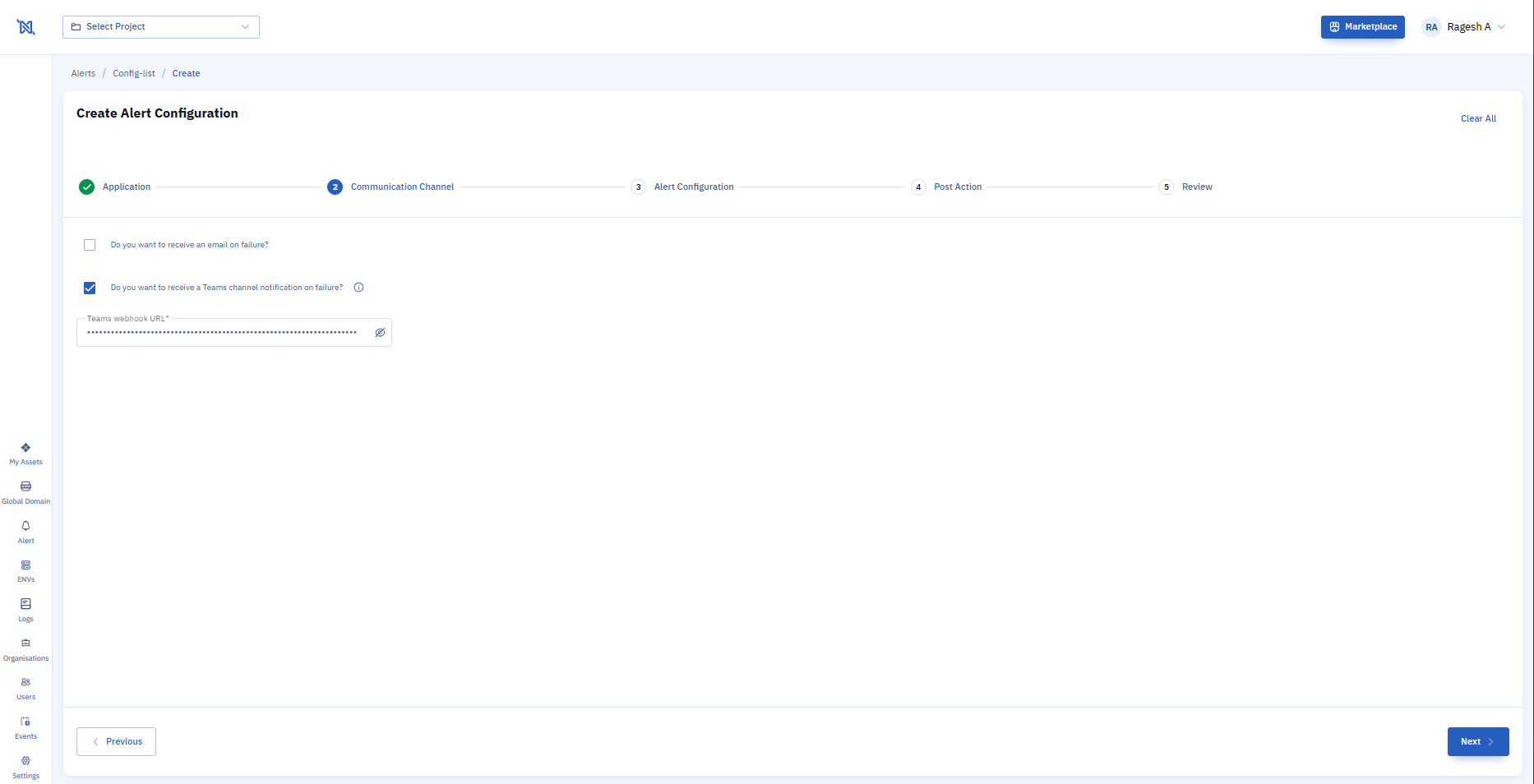1534x784 pixels.
Task: Click Create breadcrumb
Action: pos(186,73)
